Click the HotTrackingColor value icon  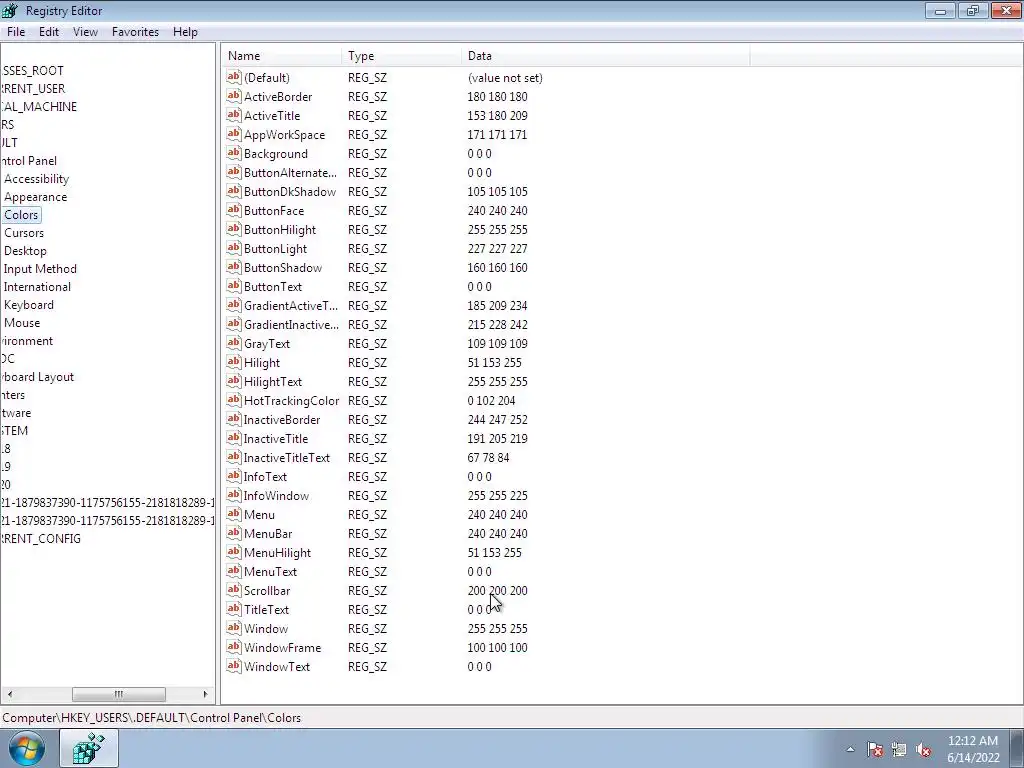click(x=234, y=399)
